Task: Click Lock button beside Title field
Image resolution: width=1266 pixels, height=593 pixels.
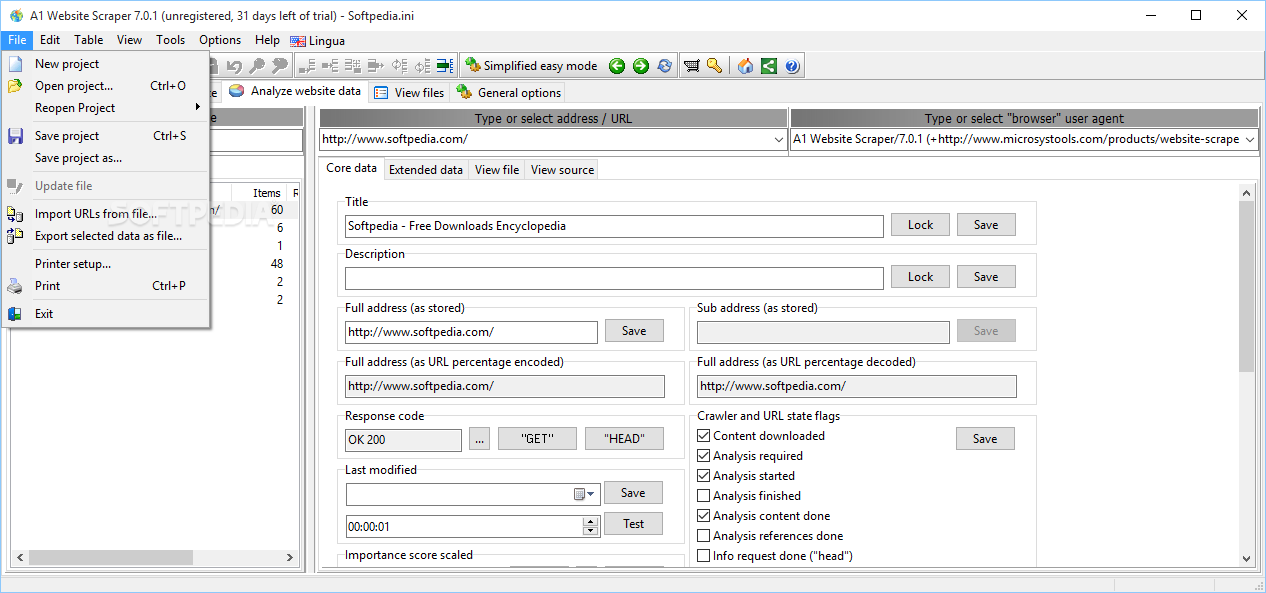Action: [x=920, y=225]
